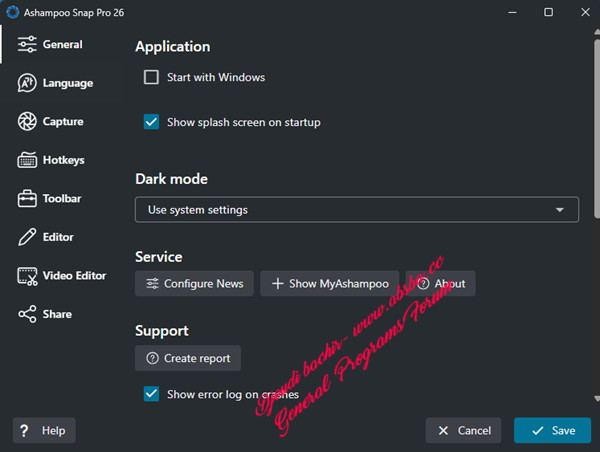
Task: Click the Dark mode dropdown arrow
Action: pyautogui.click(x=559, y=210)
